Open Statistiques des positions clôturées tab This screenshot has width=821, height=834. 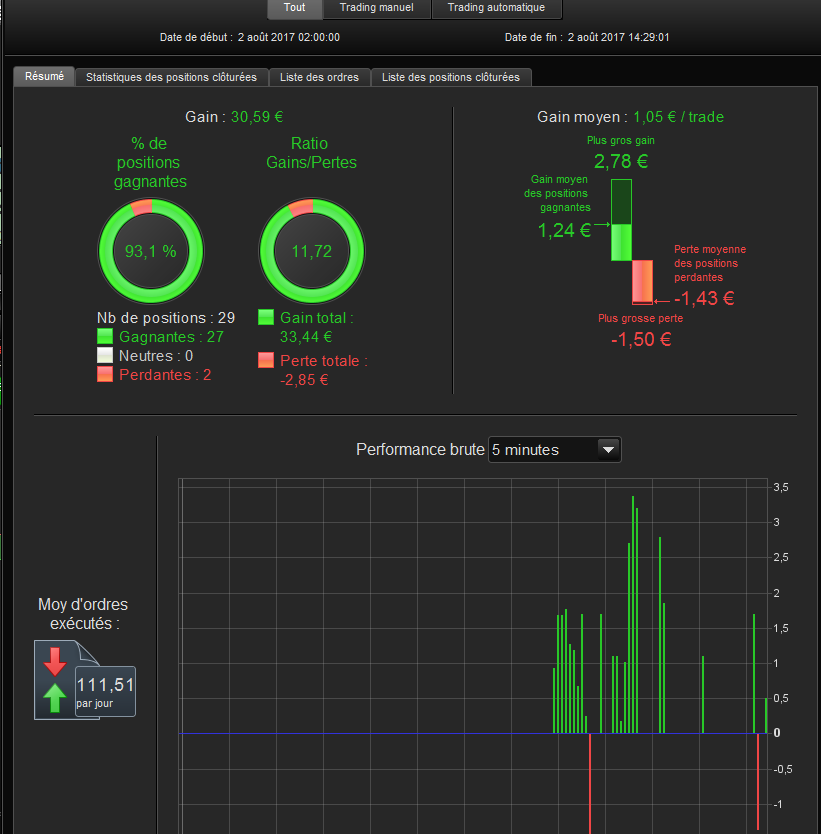pos(171,77)
